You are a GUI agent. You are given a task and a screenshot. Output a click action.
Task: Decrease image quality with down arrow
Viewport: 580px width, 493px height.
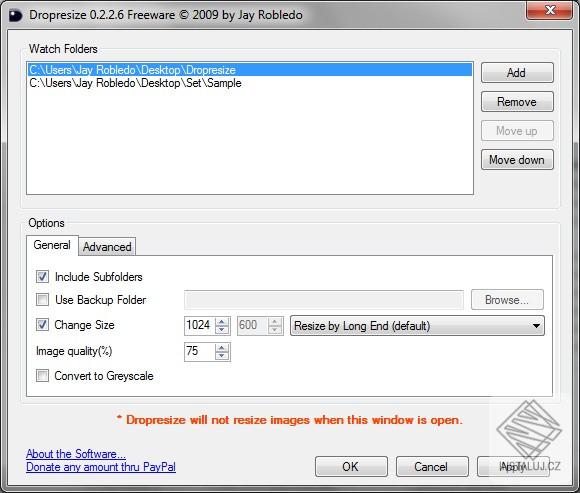[222, 356]
